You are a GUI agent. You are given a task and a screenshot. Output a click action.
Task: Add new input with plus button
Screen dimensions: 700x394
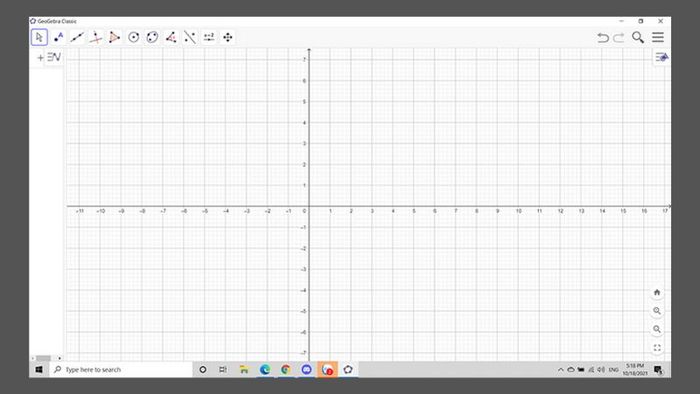[40, 58]
